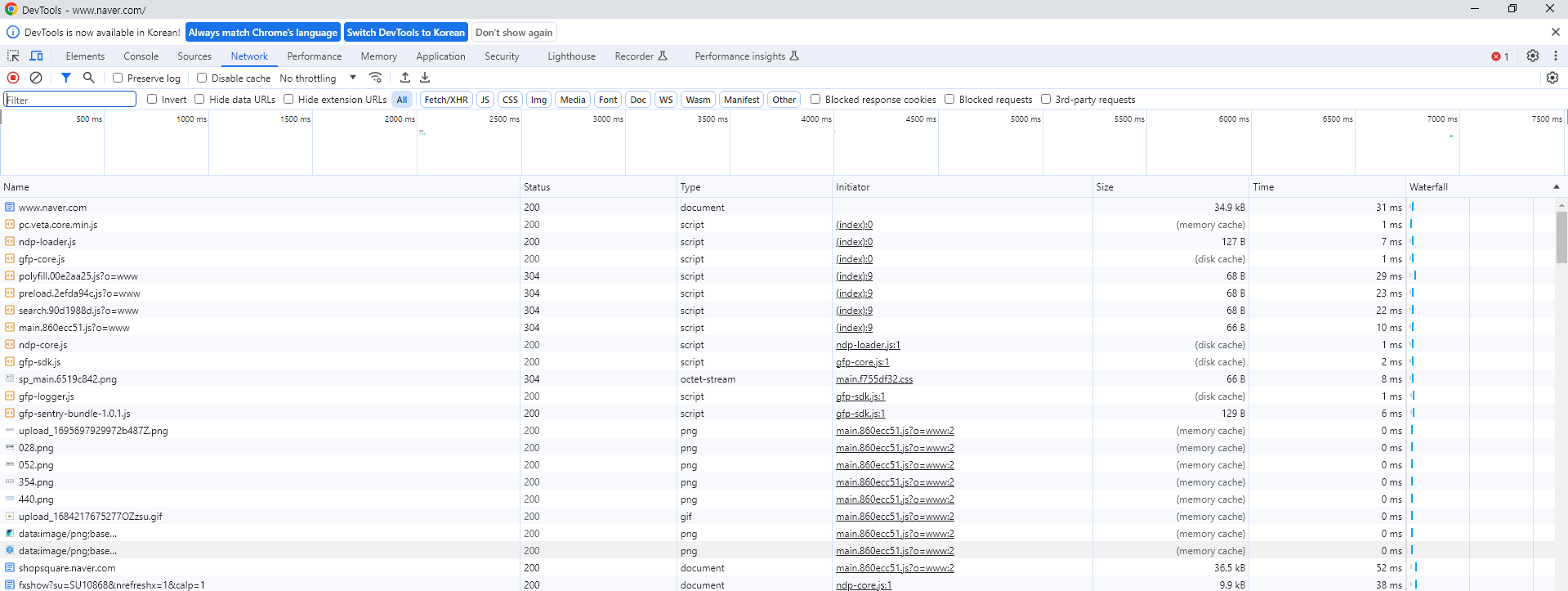Enable the Disable cache checkbox
Viewport: 1568px width, 591px height.
click(202, 78)
